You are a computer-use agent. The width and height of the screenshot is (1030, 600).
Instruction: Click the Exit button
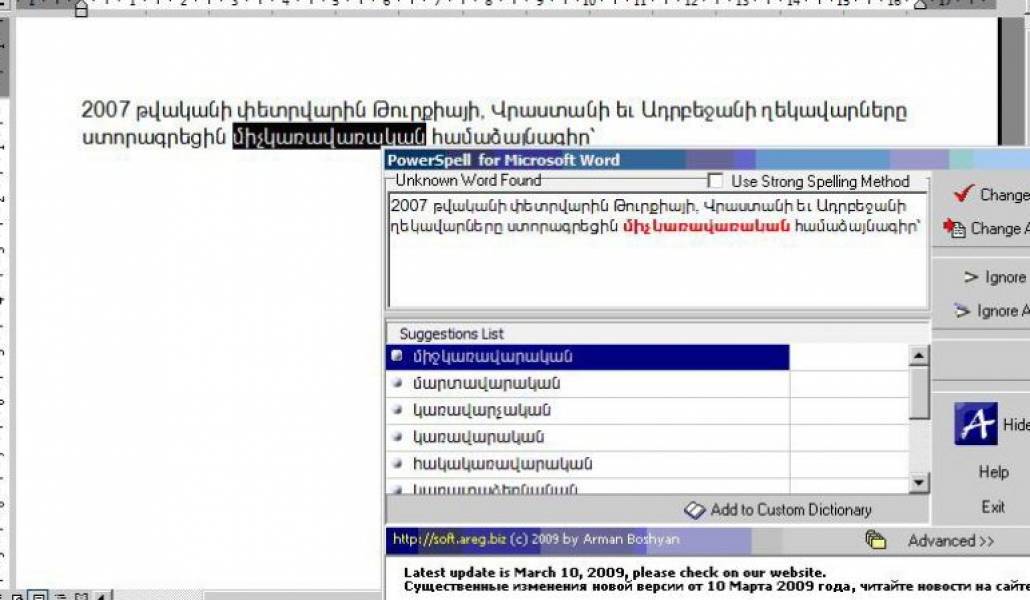[993, 507]
